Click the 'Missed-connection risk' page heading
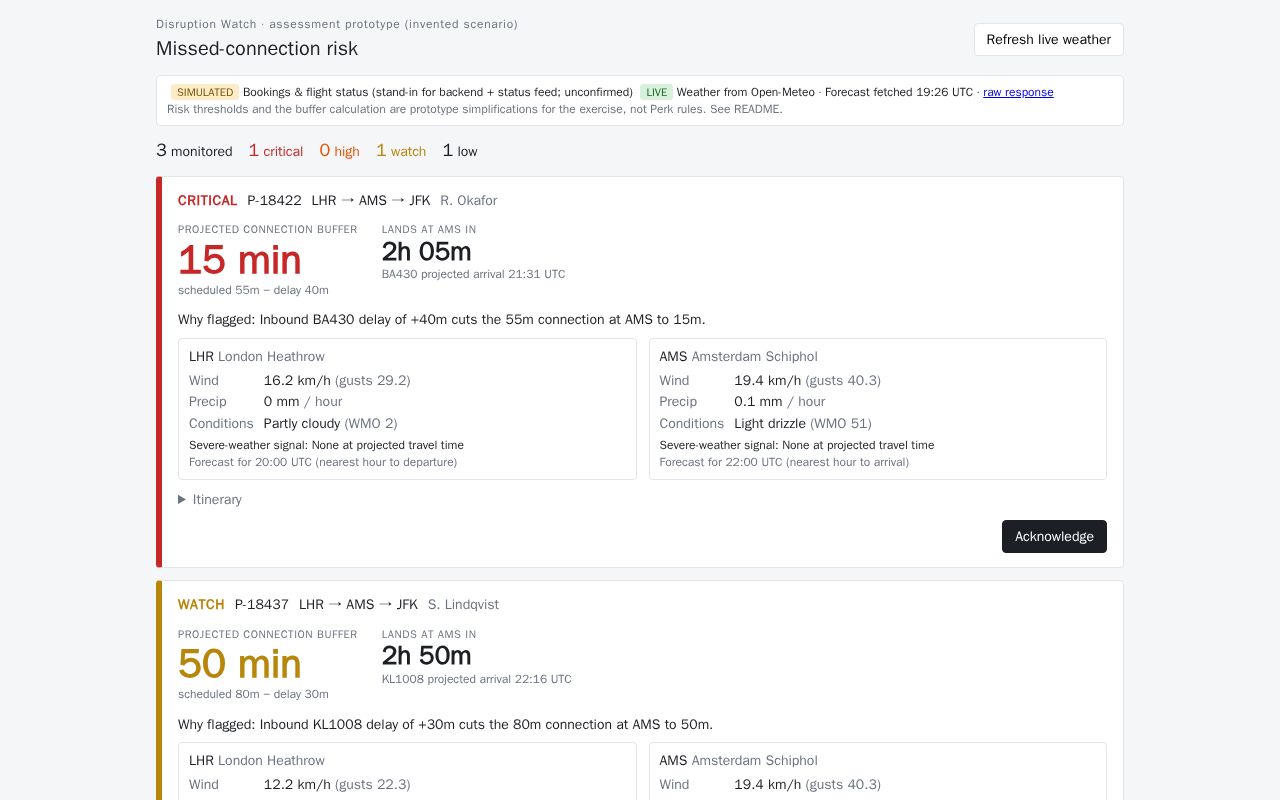This screenshot has width=1280, height=800. (x=257, y=48)
